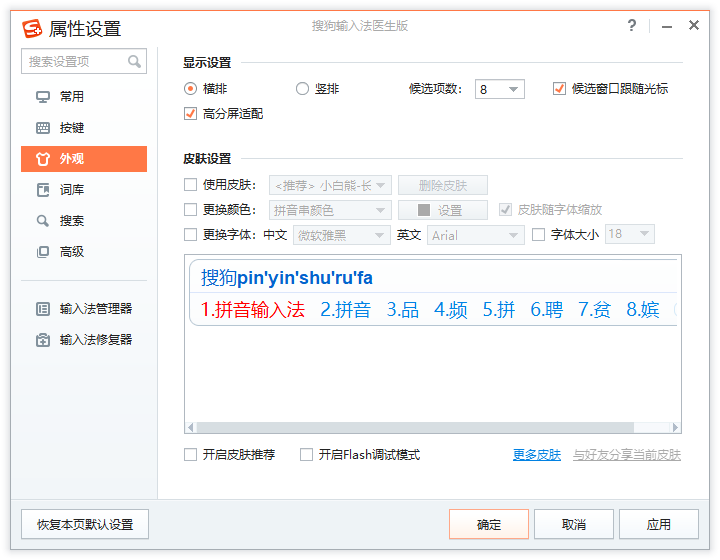Screen dimensions: 720x560
Task: Select the 竖排 vertical layout radio button
Action: tap(302, 89)
